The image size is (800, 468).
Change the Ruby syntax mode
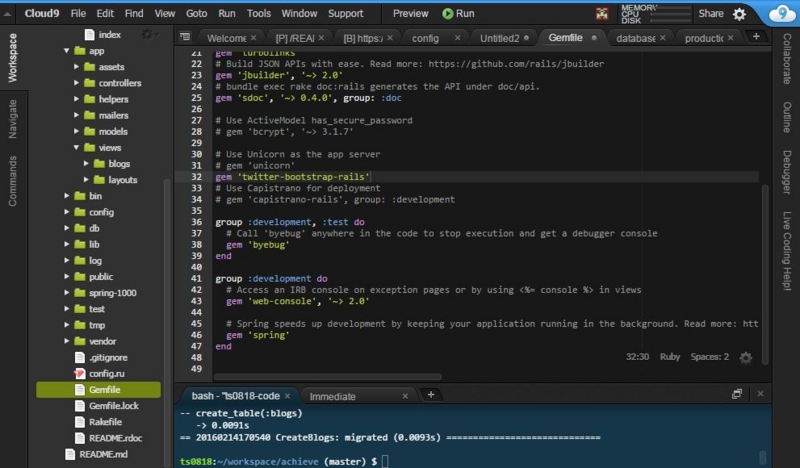coord(670,357)
